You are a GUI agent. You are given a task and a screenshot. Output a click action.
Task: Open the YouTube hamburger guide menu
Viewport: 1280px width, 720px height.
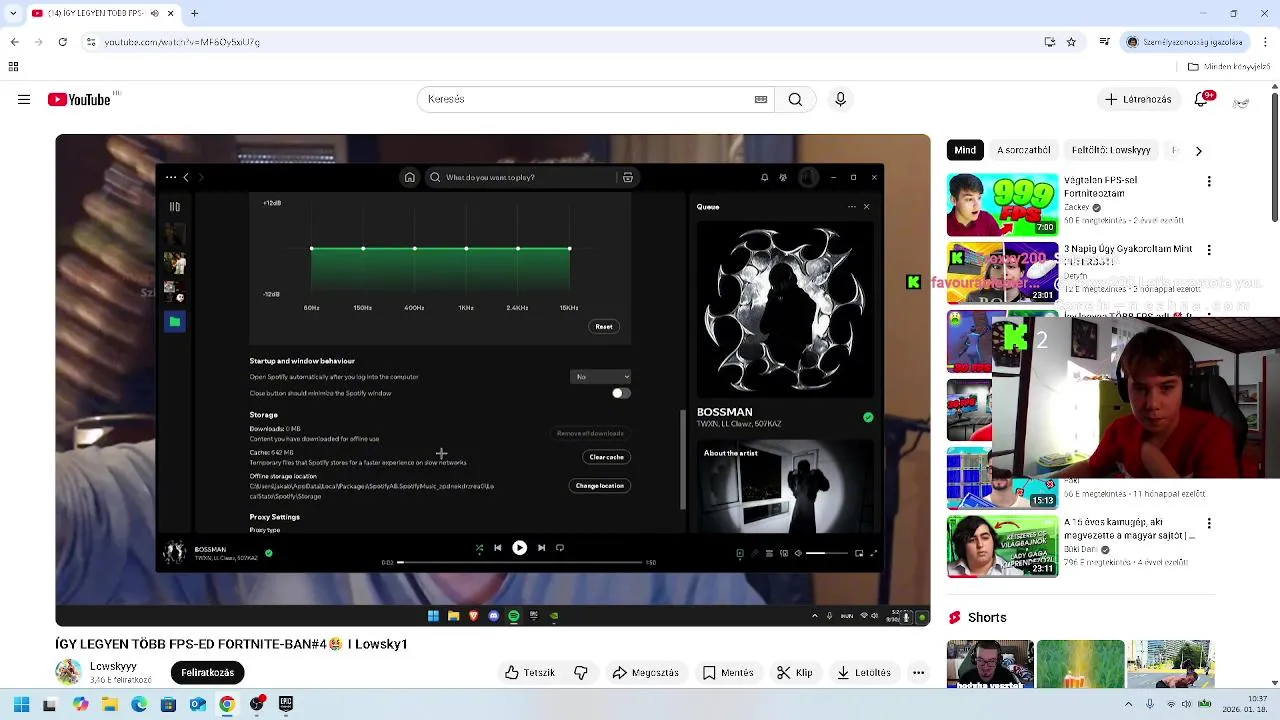[x=24, y=99]
